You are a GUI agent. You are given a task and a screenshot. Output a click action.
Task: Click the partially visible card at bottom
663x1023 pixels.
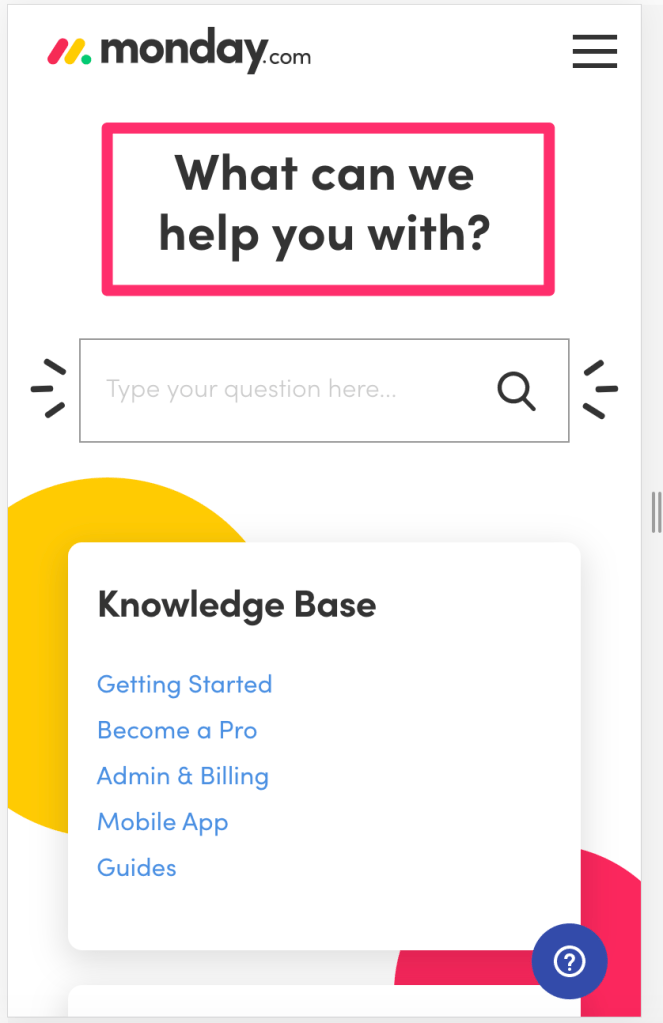(300, 1002)
